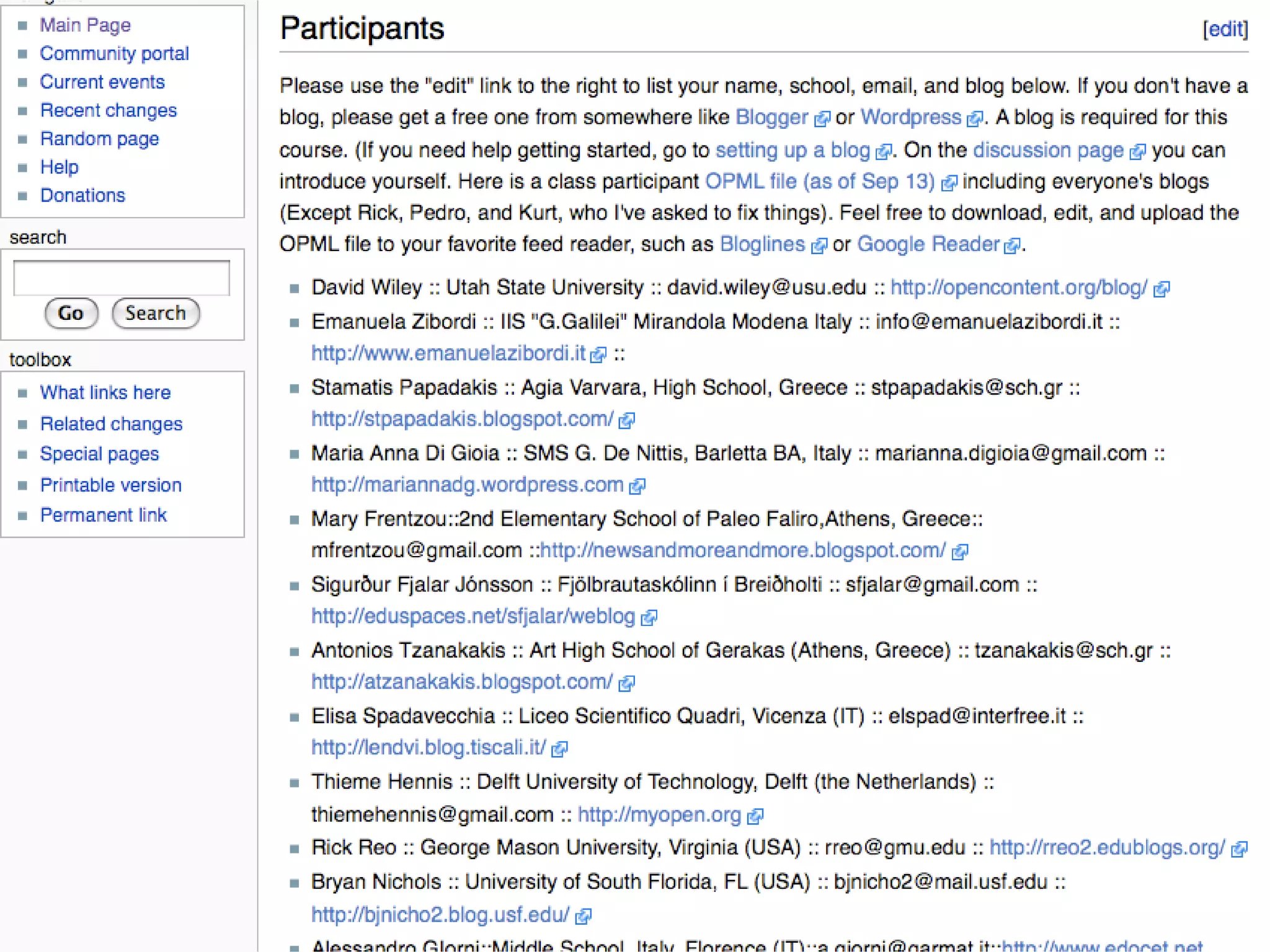
Task: Open http://eduspaces.net/sfjalar/weblog link
Action: pyautogui.click(x=473, y=616)
